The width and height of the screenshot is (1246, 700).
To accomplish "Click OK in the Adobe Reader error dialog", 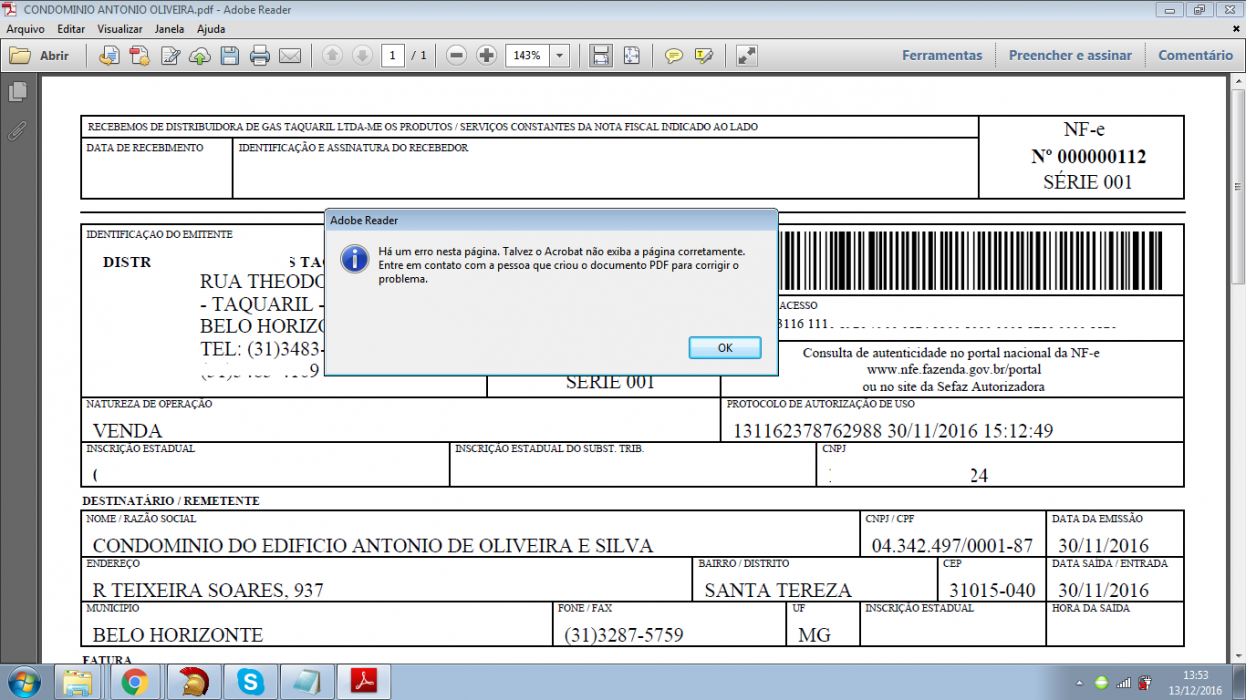I will 725,348.
